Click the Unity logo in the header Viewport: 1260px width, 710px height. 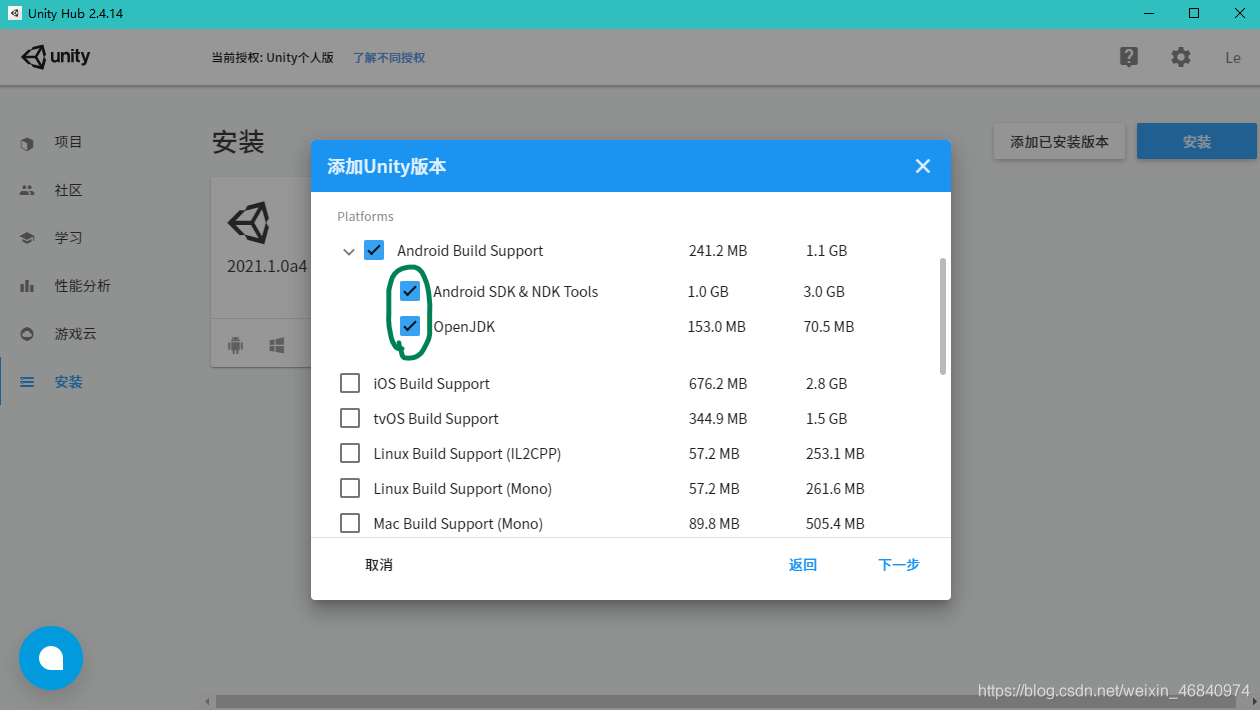(56, 57)
